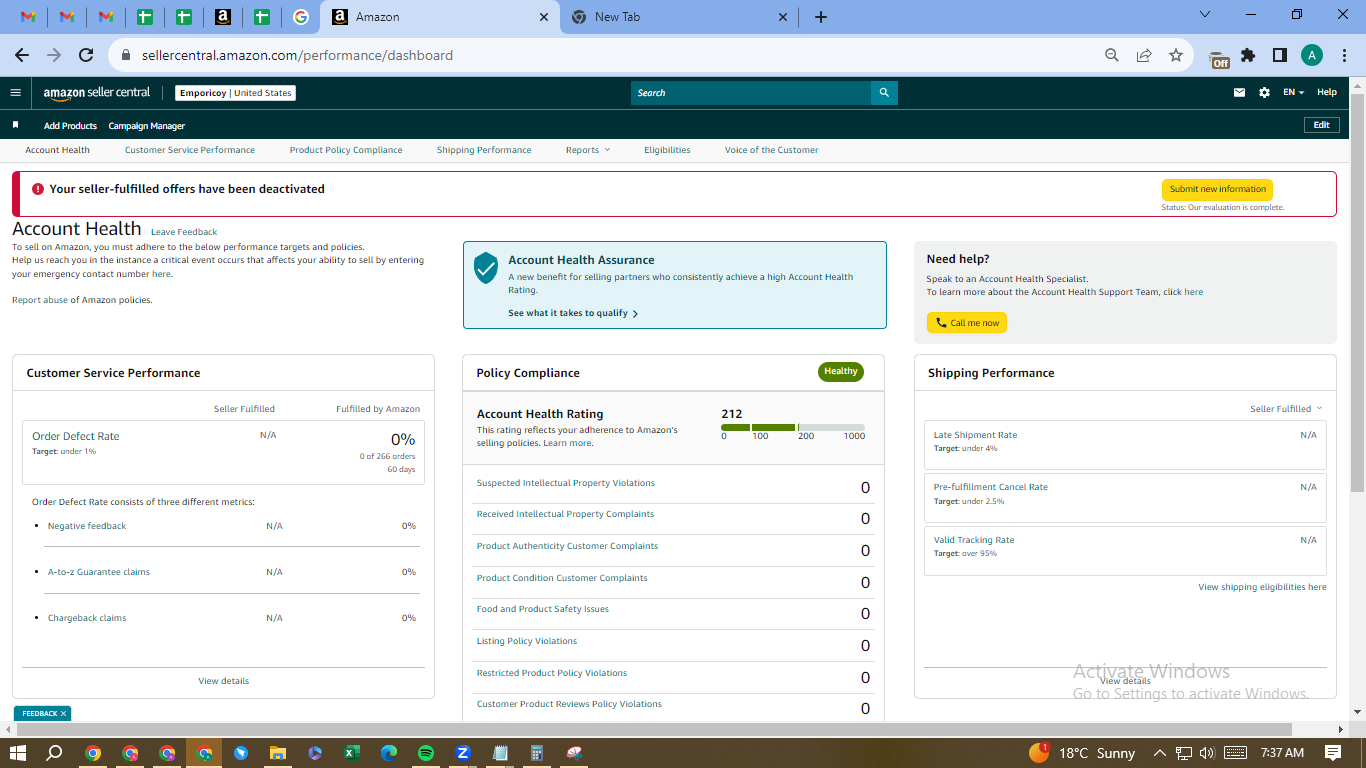The height and width of the screenshot is (768, 1366).
Task: Open a new browser tab with plus
Action: (821, 17)
